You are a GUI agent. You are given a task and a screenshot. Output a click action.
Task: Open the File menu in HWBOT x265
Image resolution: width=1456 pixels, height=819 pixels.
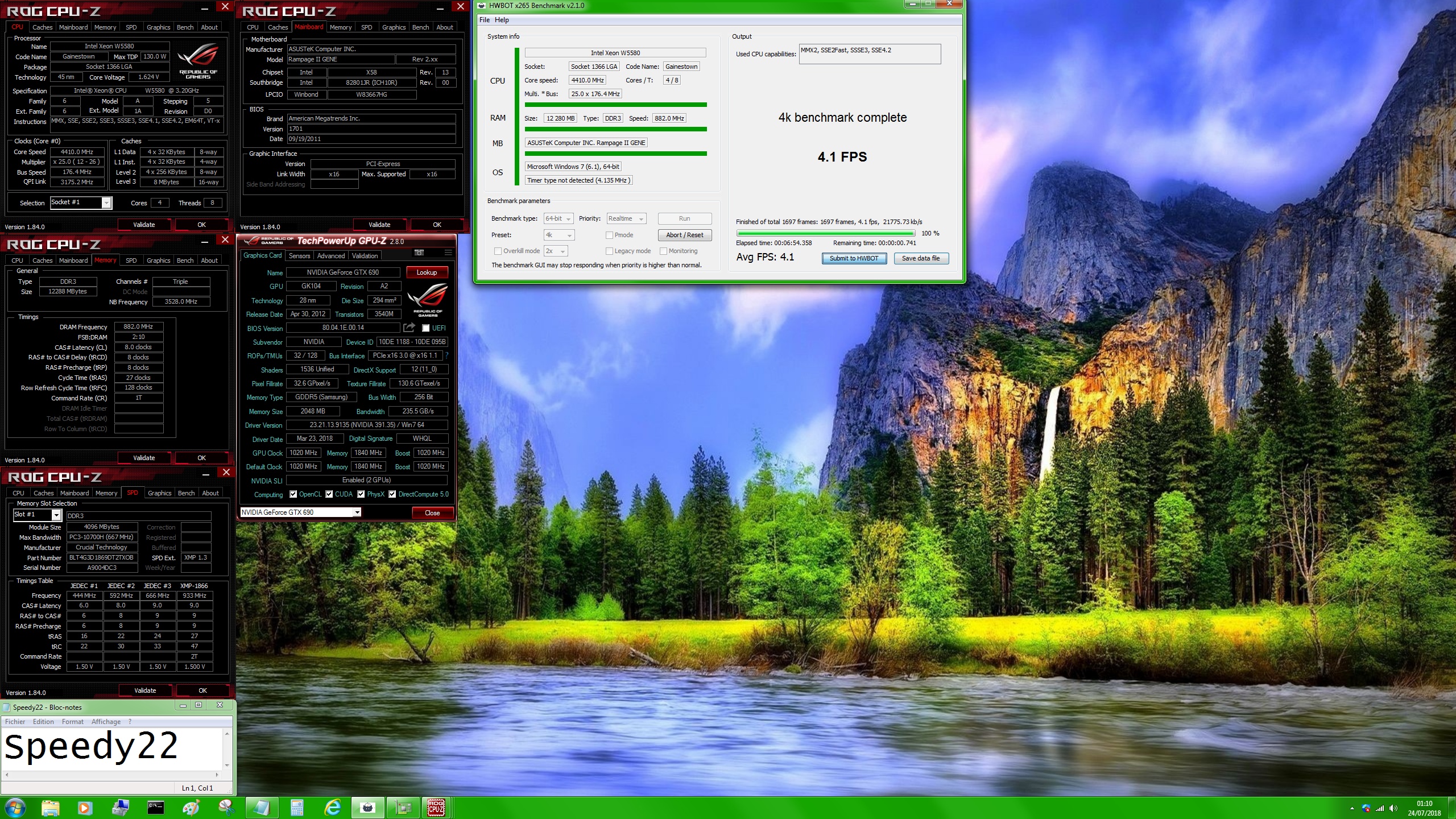pyautogui.click(x=485, y=20)
